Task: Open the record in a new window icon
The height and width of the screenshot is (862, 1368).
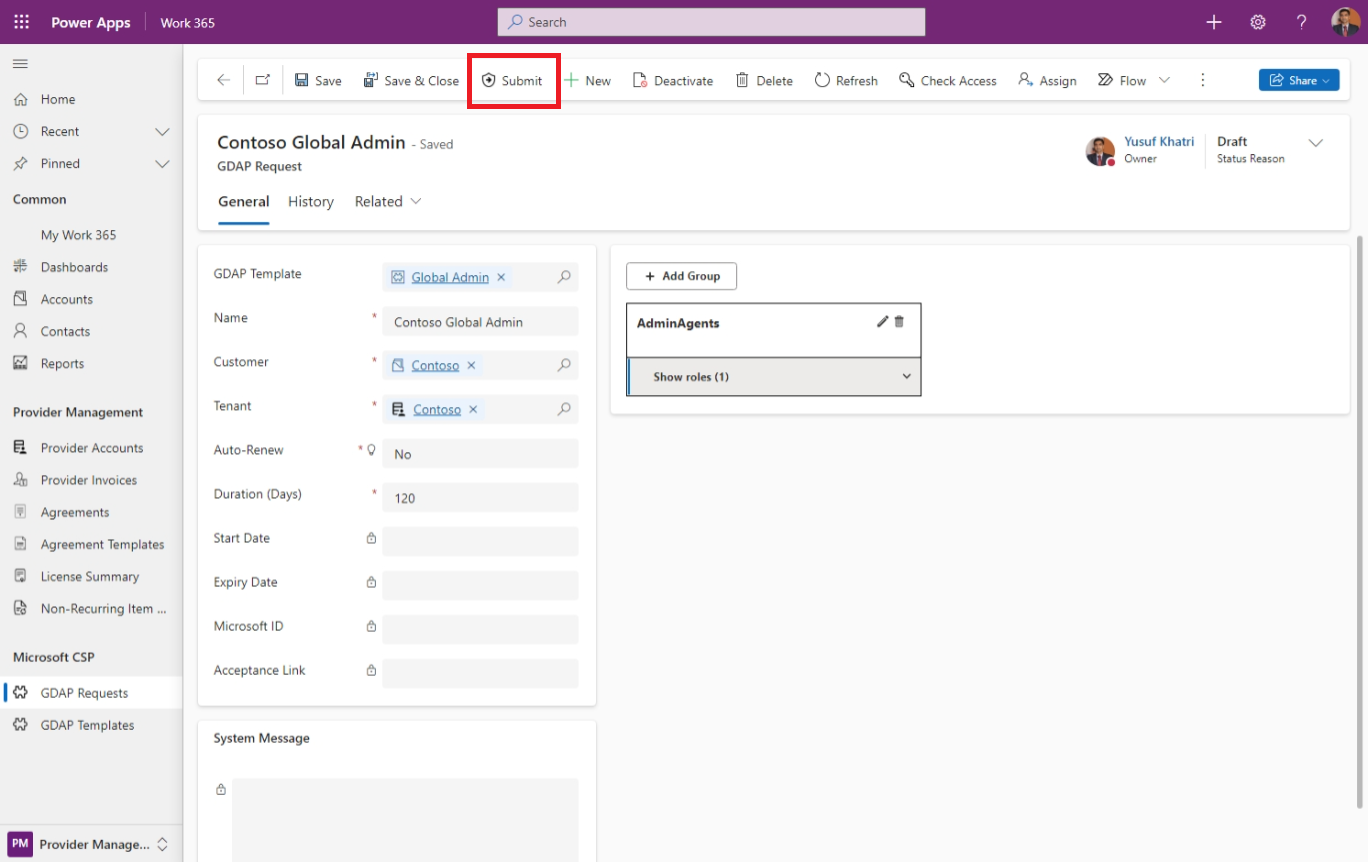Action: pyautogui.click(x=262, y=80)
